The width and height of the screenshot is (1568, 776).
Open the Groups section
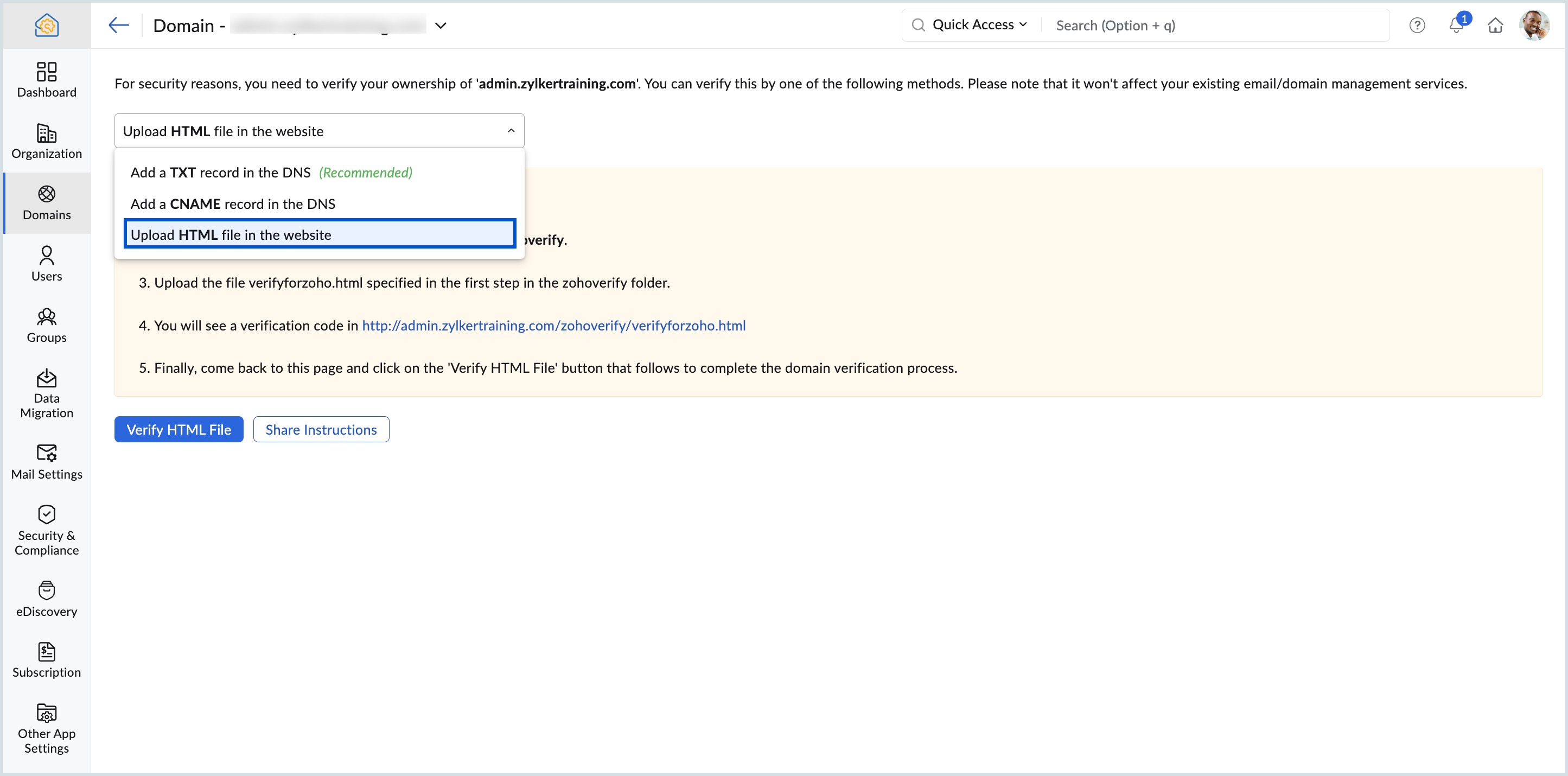46,325
